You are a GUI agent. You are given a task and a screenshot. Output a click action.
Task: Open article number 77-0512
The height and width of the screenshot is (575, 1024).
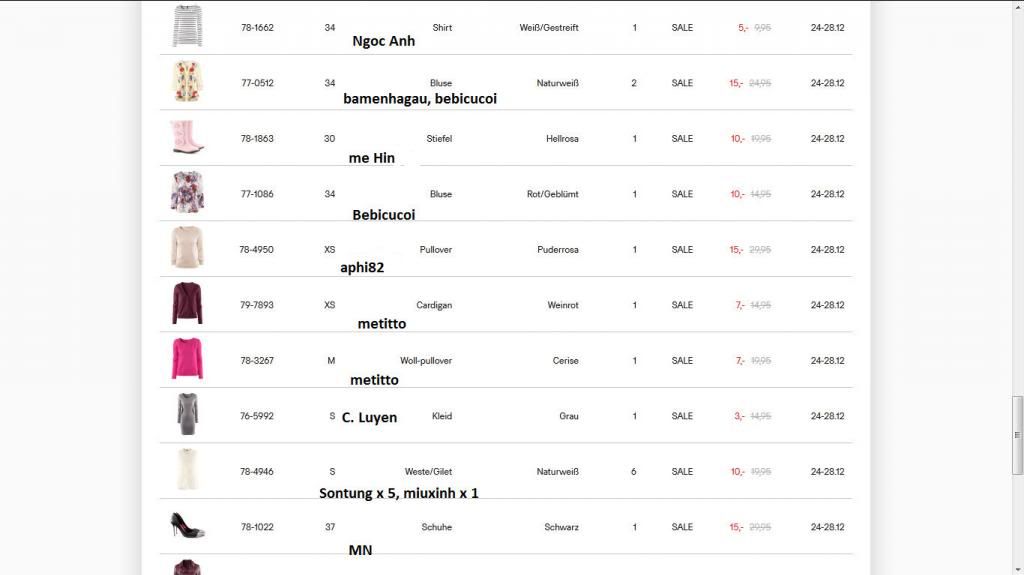click(257, 84)
